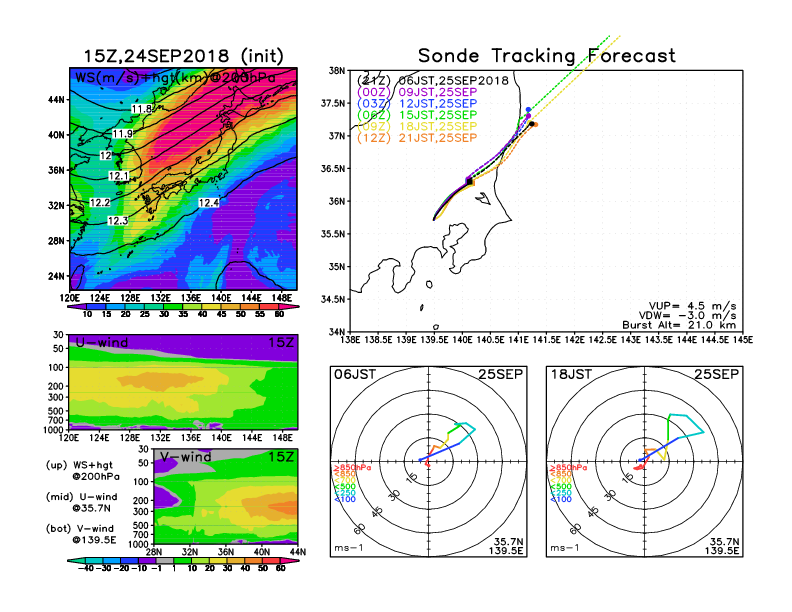Click the 'U-wind' panel label
The height and width of the screenshot is (612, 792).
pyautogui.click(x=102, y=342)
